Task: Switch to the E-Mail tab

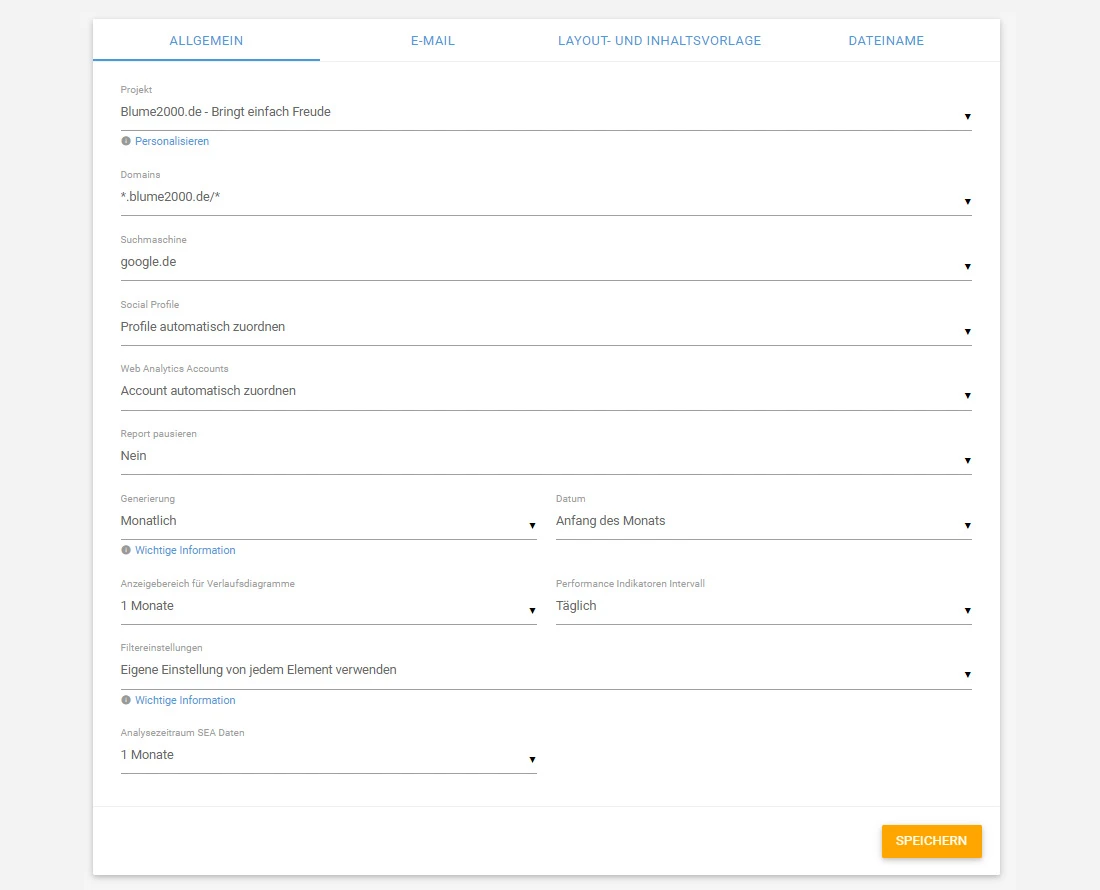Action: [x=432, y=41]
